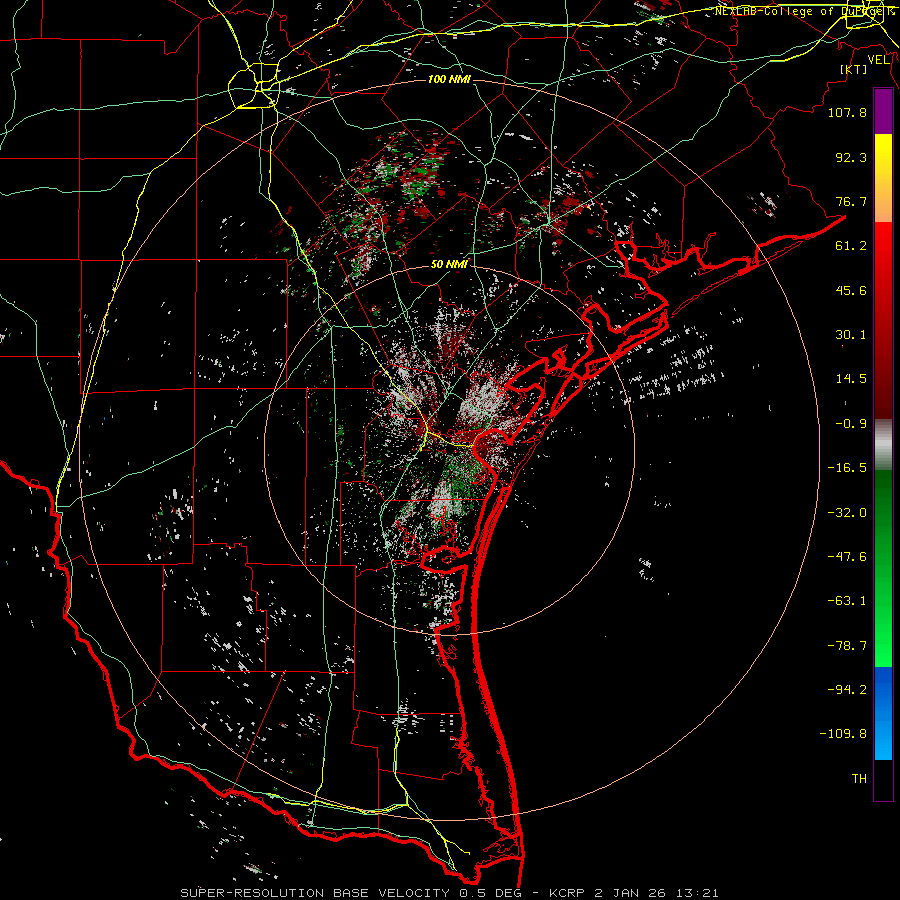Click the gray near-zero segment of the color bar
Image resolution: width=900 pixels, height=900 pixels.
click(883, 445)
